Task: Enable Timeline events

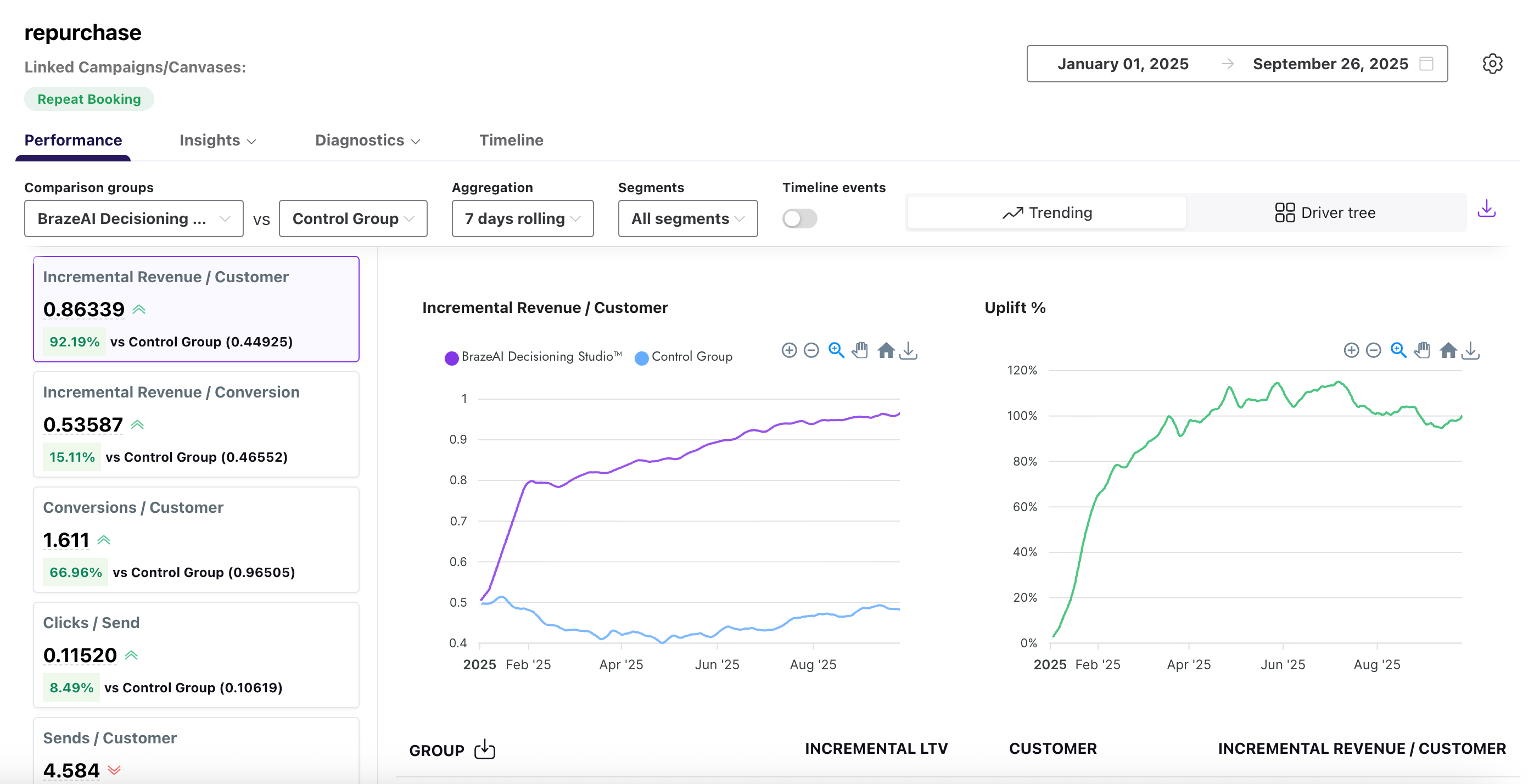Action: click(x=799, y=219)
